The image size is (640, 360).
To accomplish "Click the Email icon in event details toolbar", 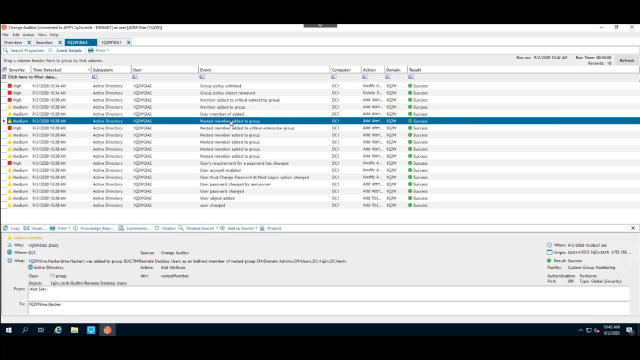I will [27, 228].
